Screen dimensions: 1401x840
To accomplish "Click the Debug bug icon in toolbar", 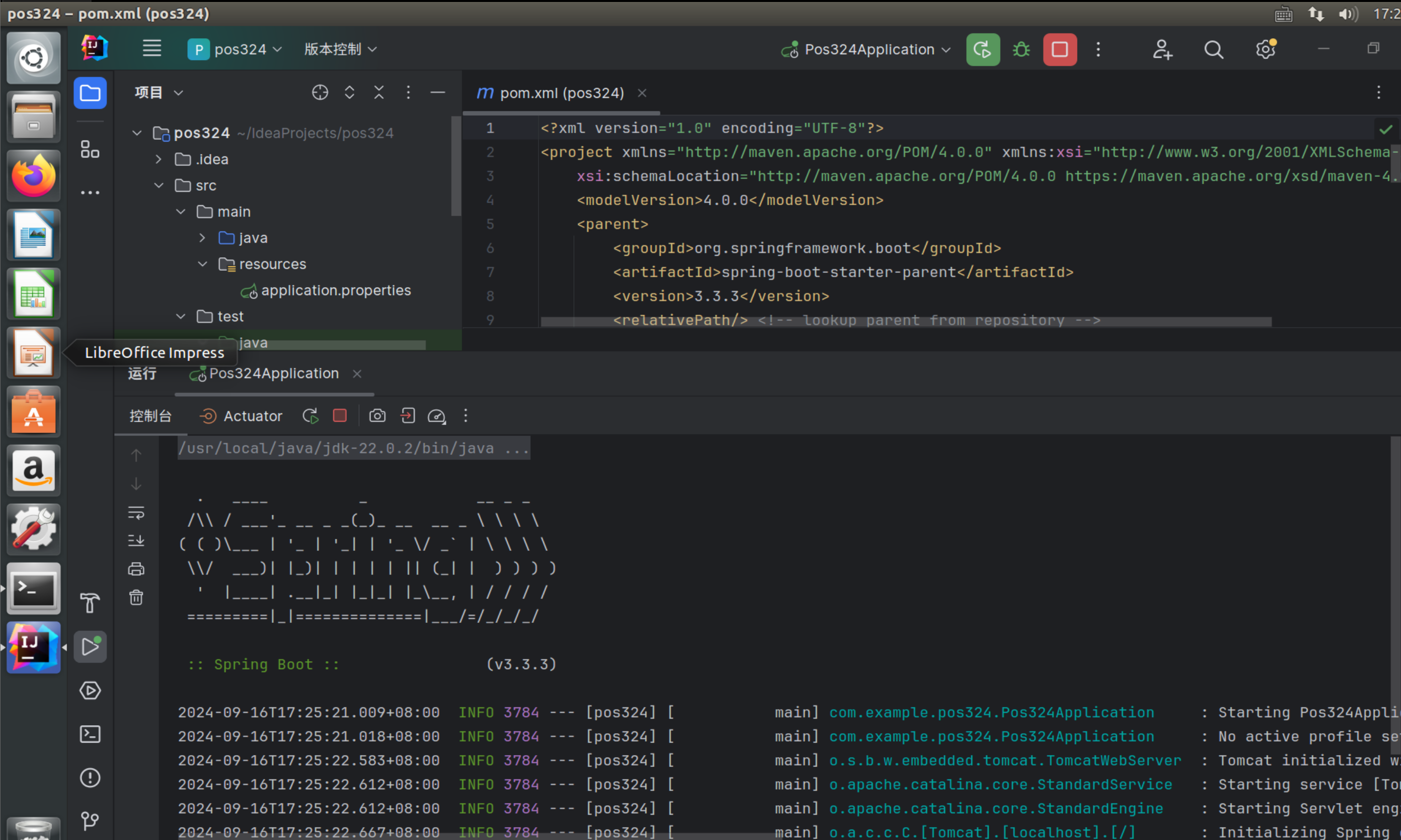I will pos(1021,50).
